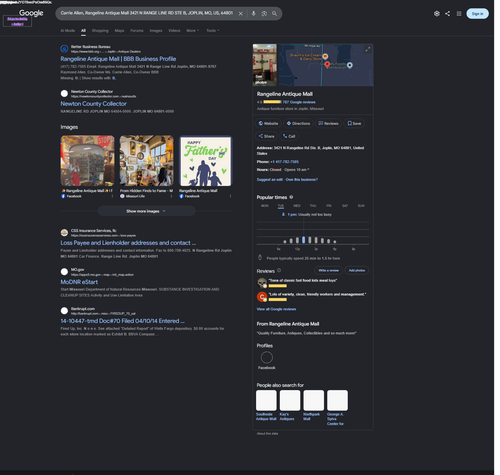Switch to the Images tab
This screenshot has width=500, height=475.
[x=156, y=30]
